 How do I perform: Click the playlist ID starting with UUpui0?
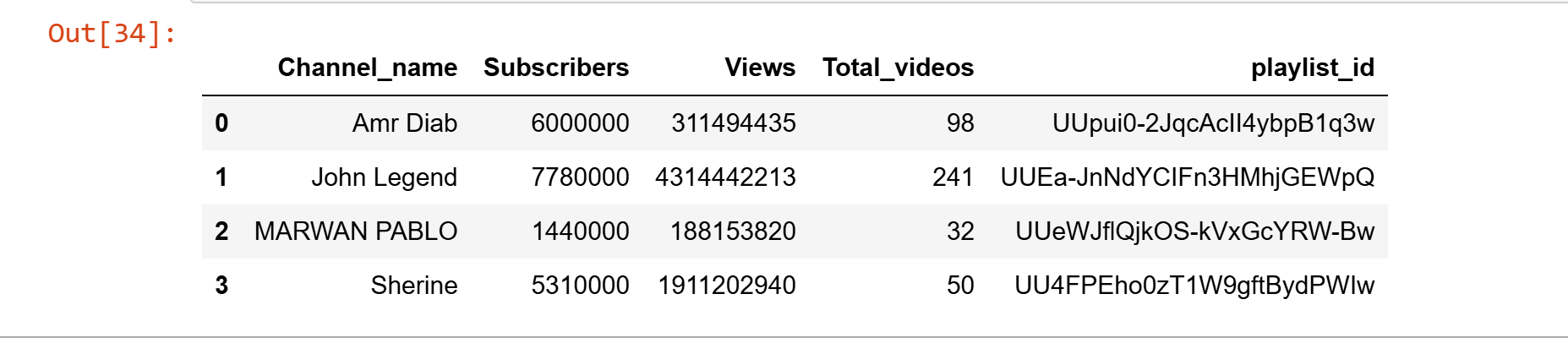coord(1212,123)
